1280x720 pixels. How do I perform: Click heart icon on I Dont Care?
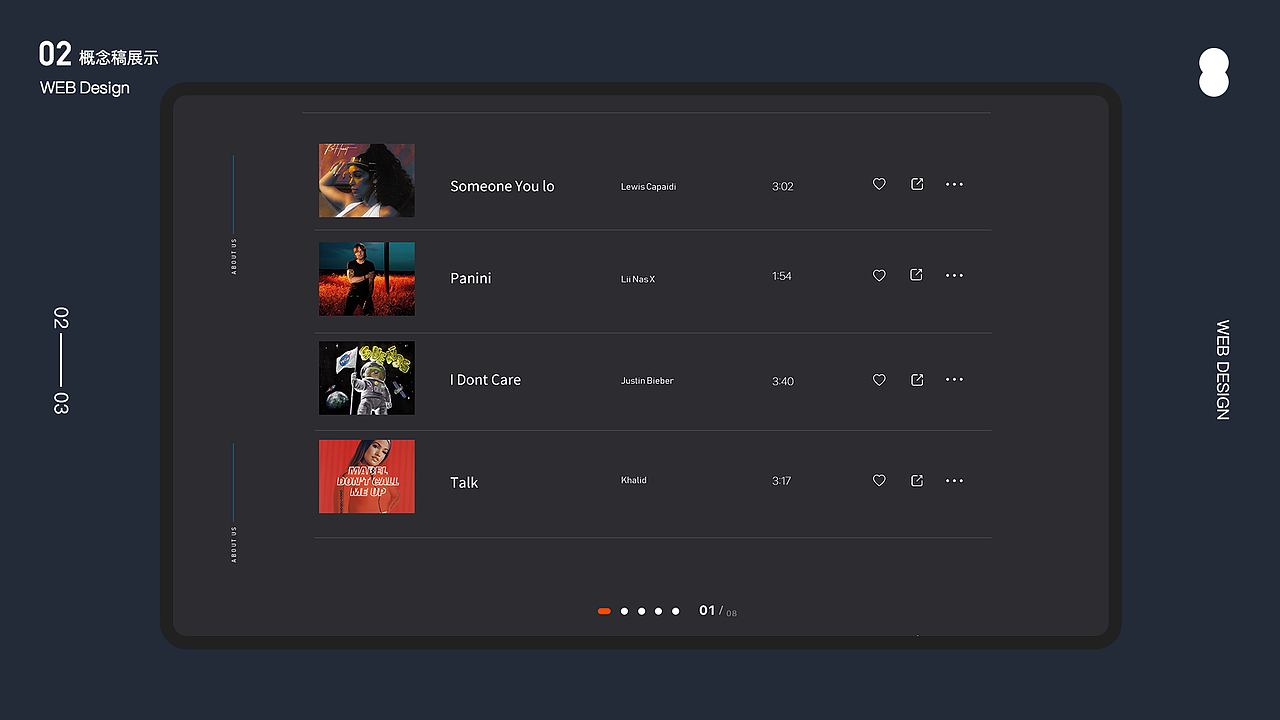879,380
